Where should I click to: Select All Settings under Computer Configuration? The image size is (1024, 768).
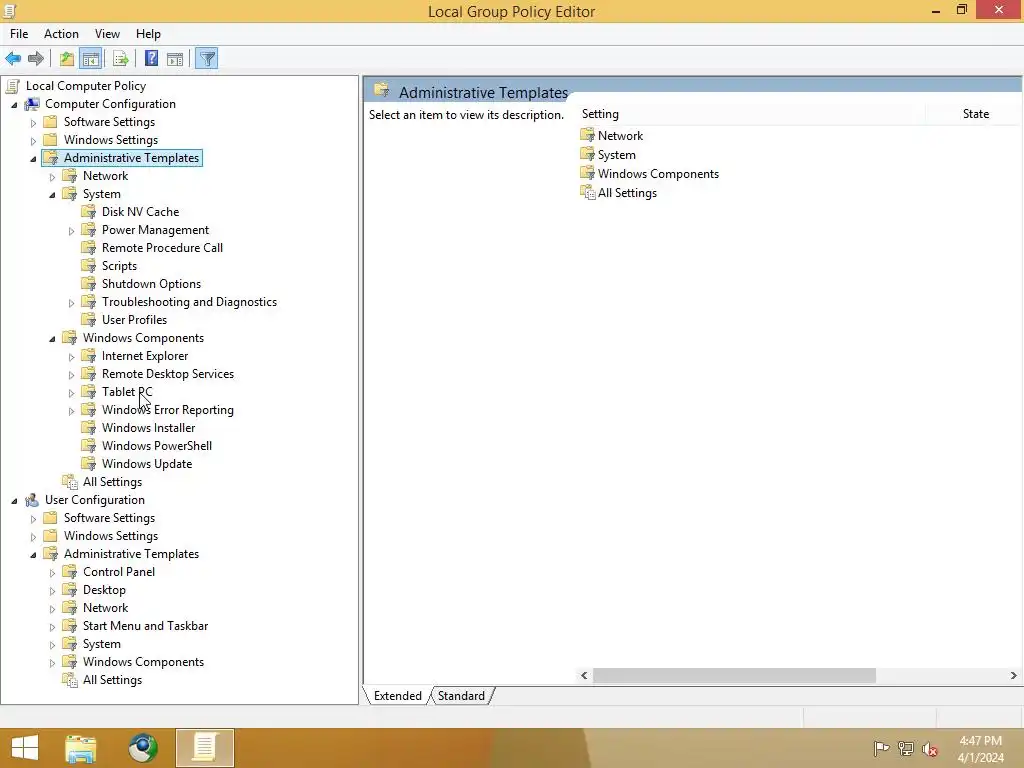(112, 482)
